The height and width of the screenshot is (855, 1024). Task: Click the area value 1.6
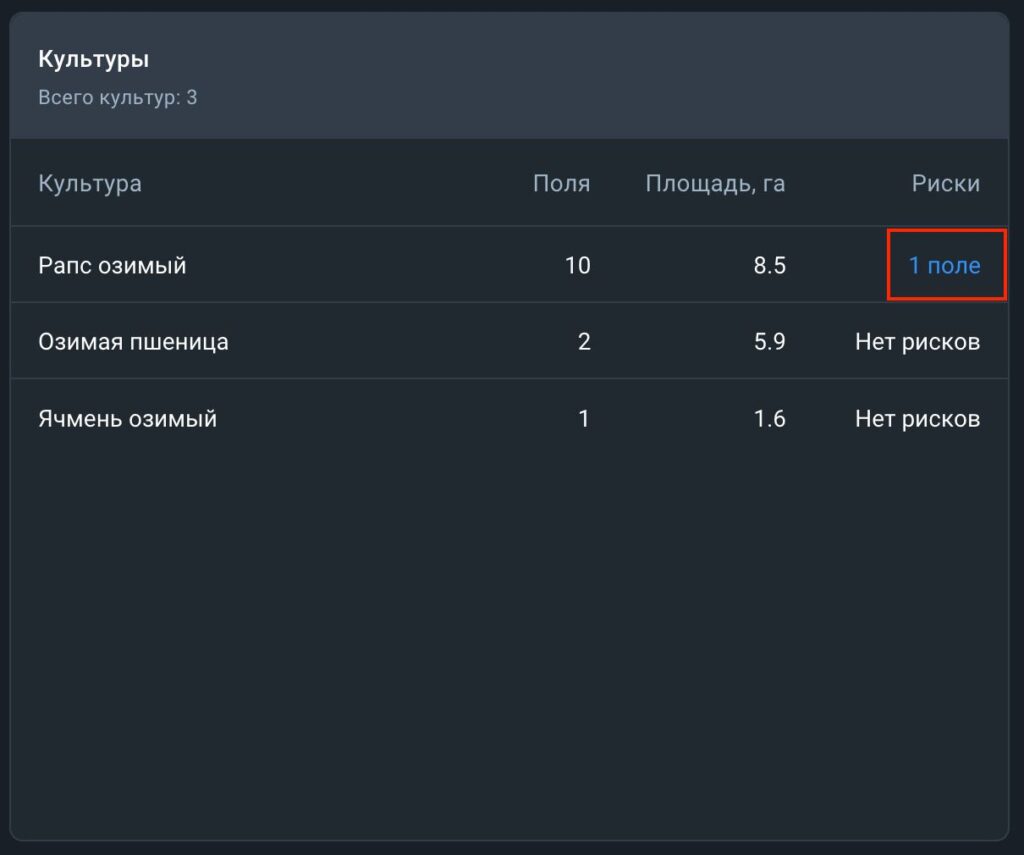(769, 418)
